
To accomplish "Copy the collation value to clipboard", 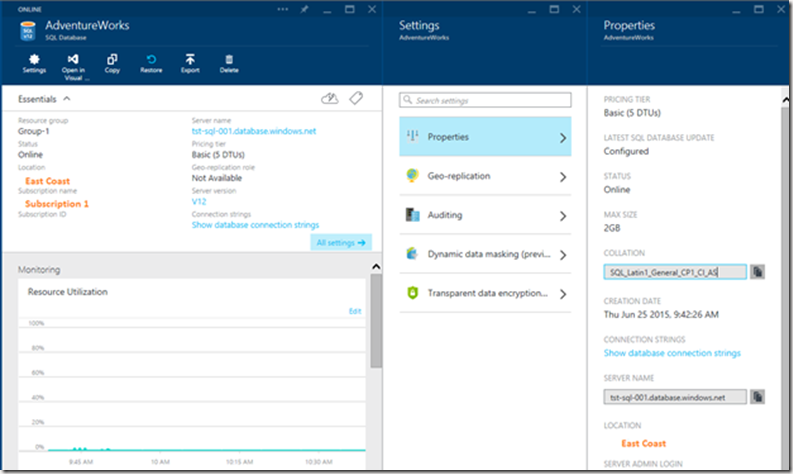I will (758, 271).
